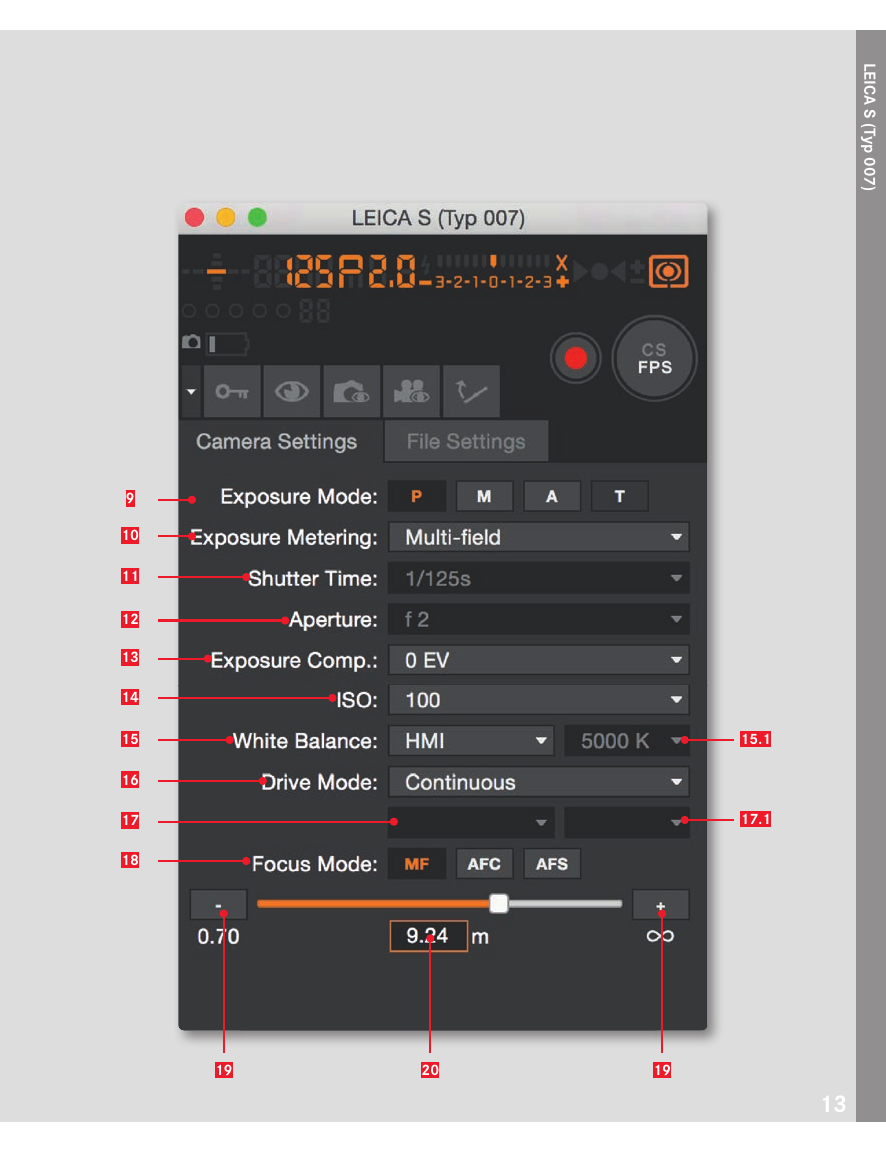Viewport: 886px width, 1152px height.
Task: Open Drive Mode Continuous dropdown
Action: pyautogui.click(x=539, y=782)
